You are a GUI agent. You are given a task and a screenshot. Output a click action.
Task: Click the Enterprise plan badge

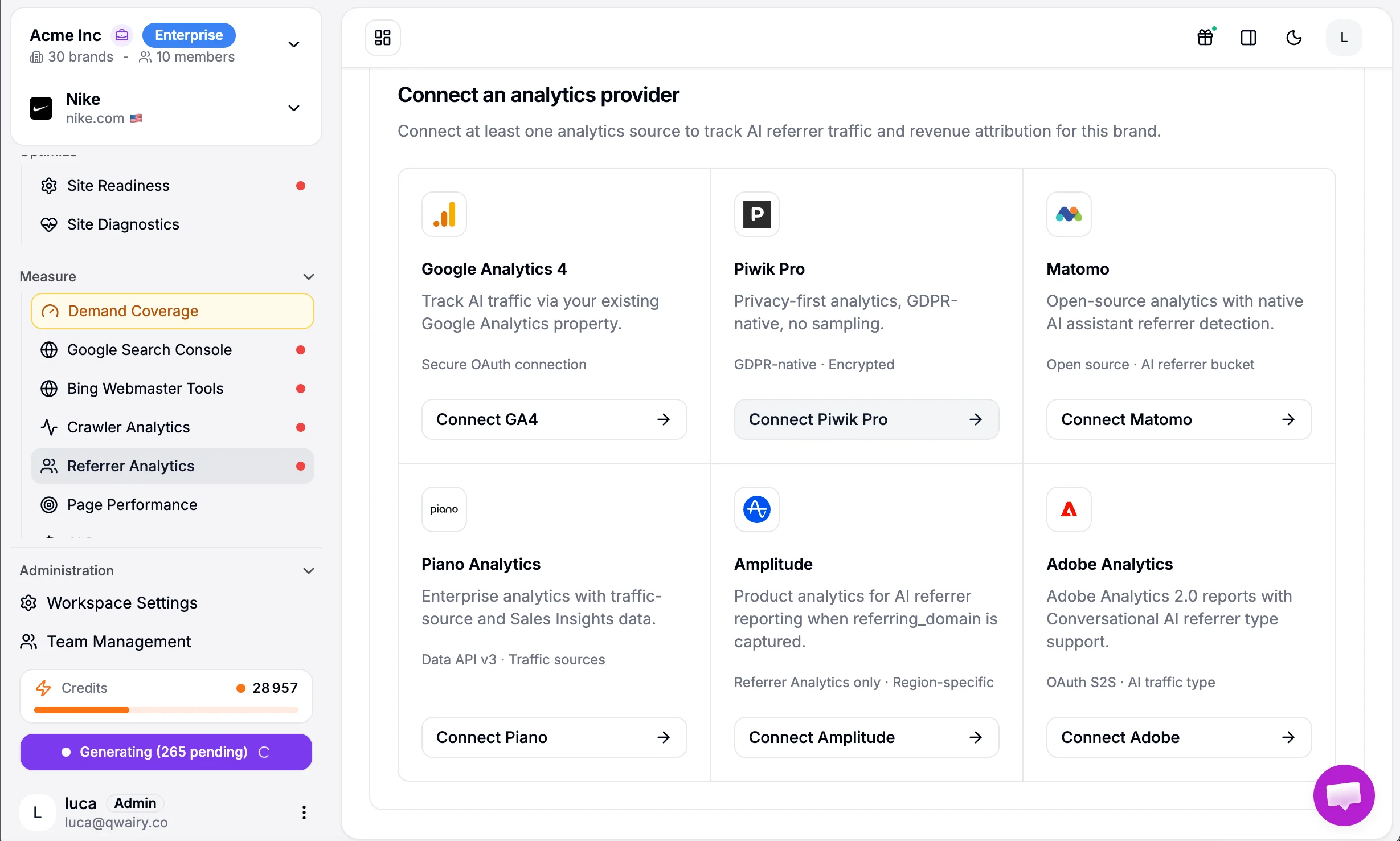[x=189, y=35]
